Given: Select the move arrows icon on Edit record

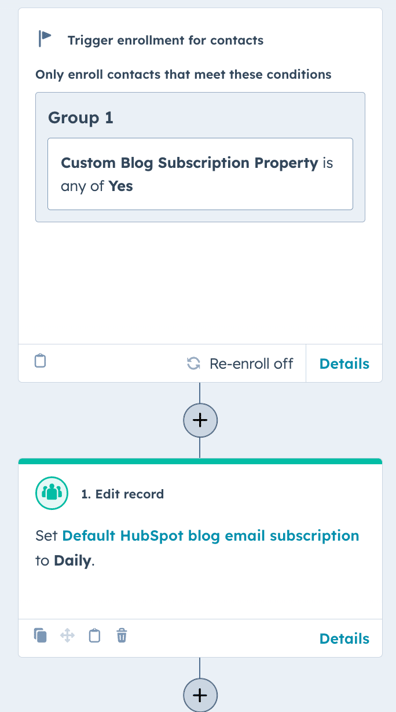Looking at the screenshot, I should coord(67,635).
